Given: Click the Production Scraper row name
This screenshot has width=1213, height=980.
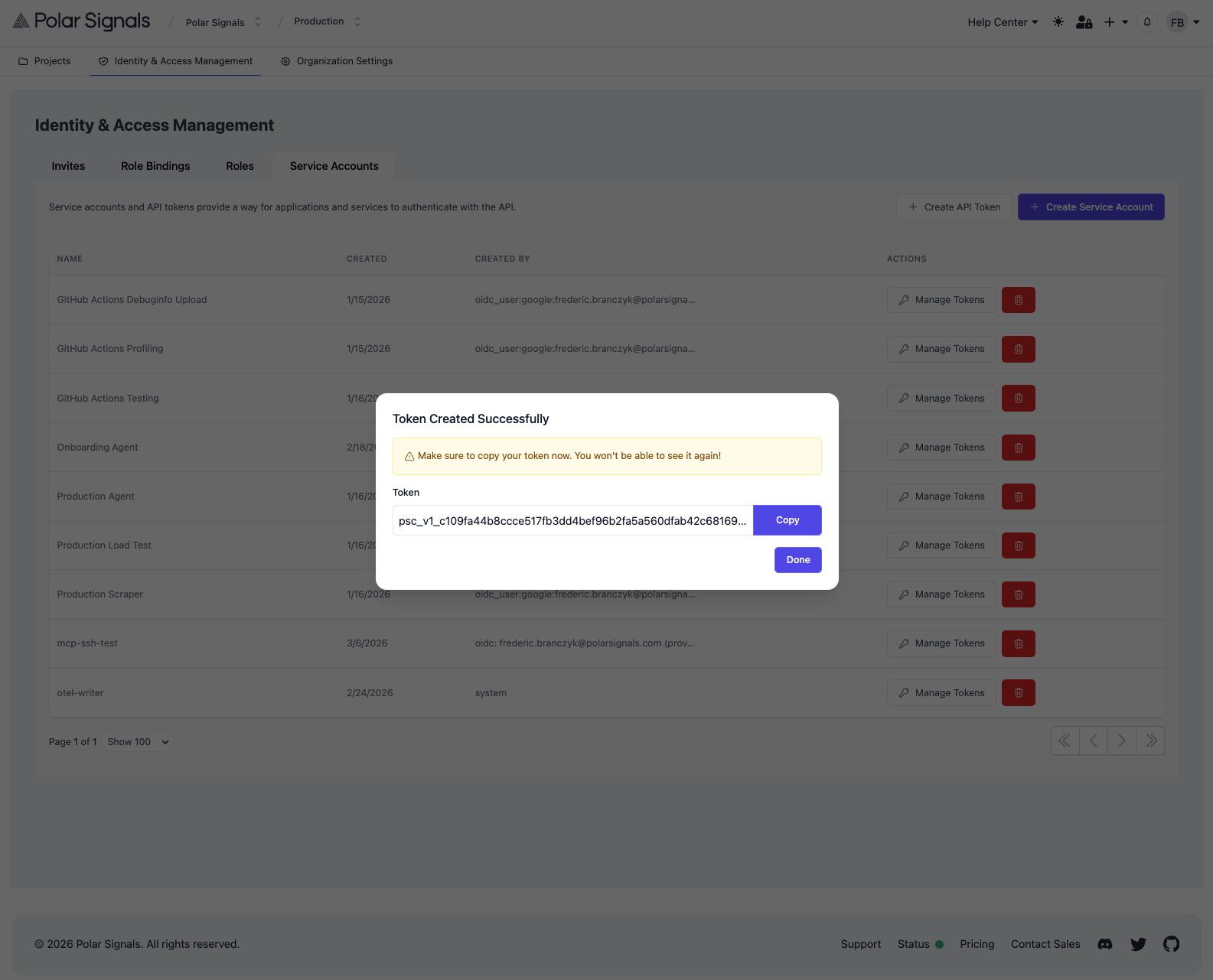Looking at the screenshot, I should [100, 594].
